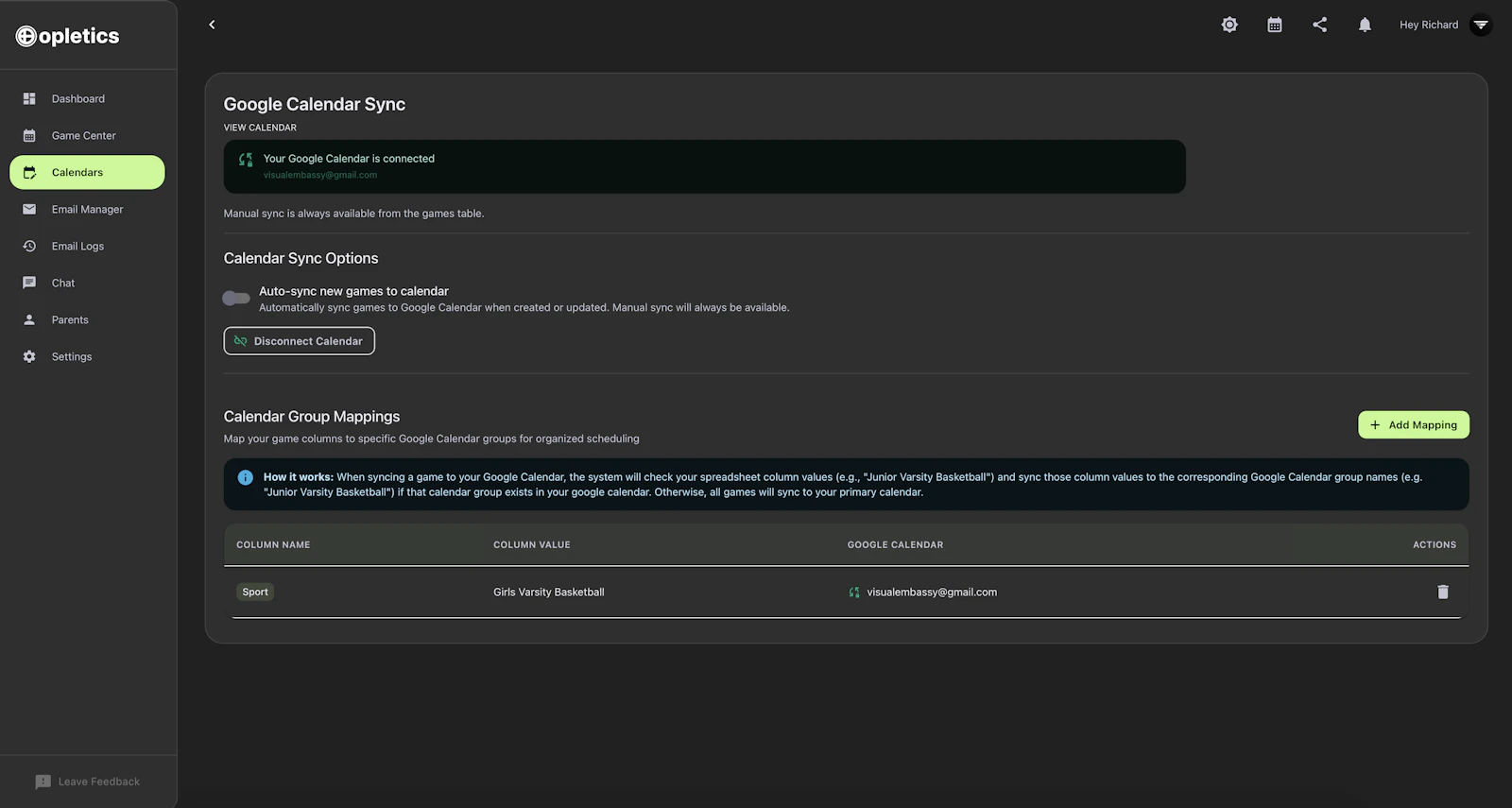Click the unlink icon on Disconnect Calendar
Screen dimensions: 1512x808
240,341
